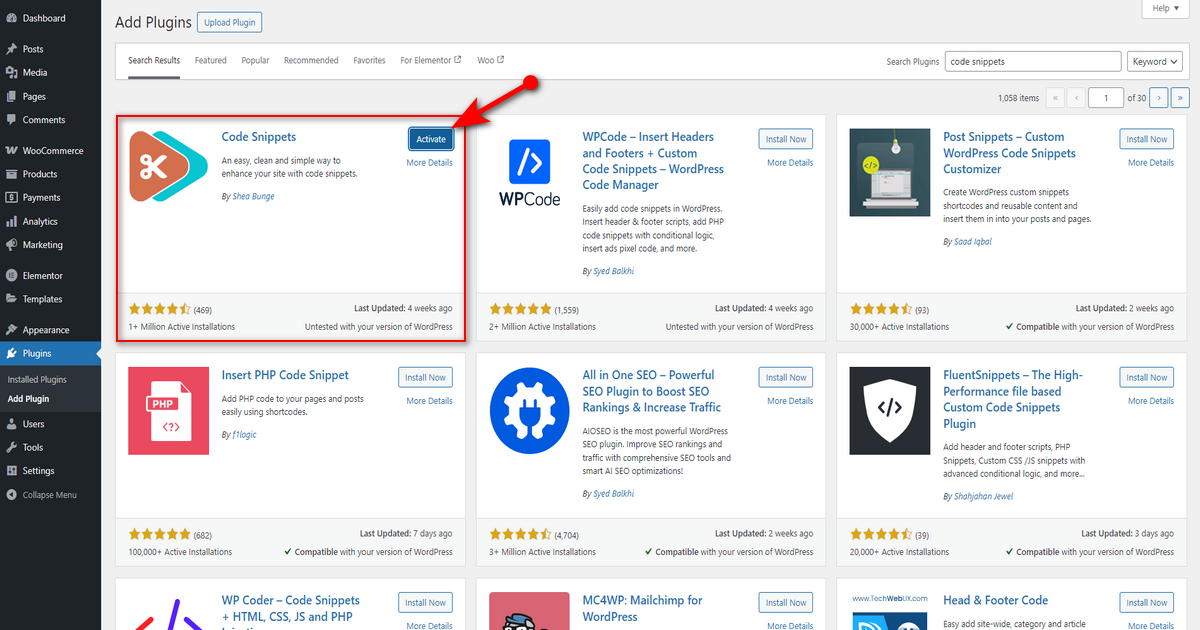Click the Marketing megaphone icon
The image size is (1200, 630).
pos(11,245)
